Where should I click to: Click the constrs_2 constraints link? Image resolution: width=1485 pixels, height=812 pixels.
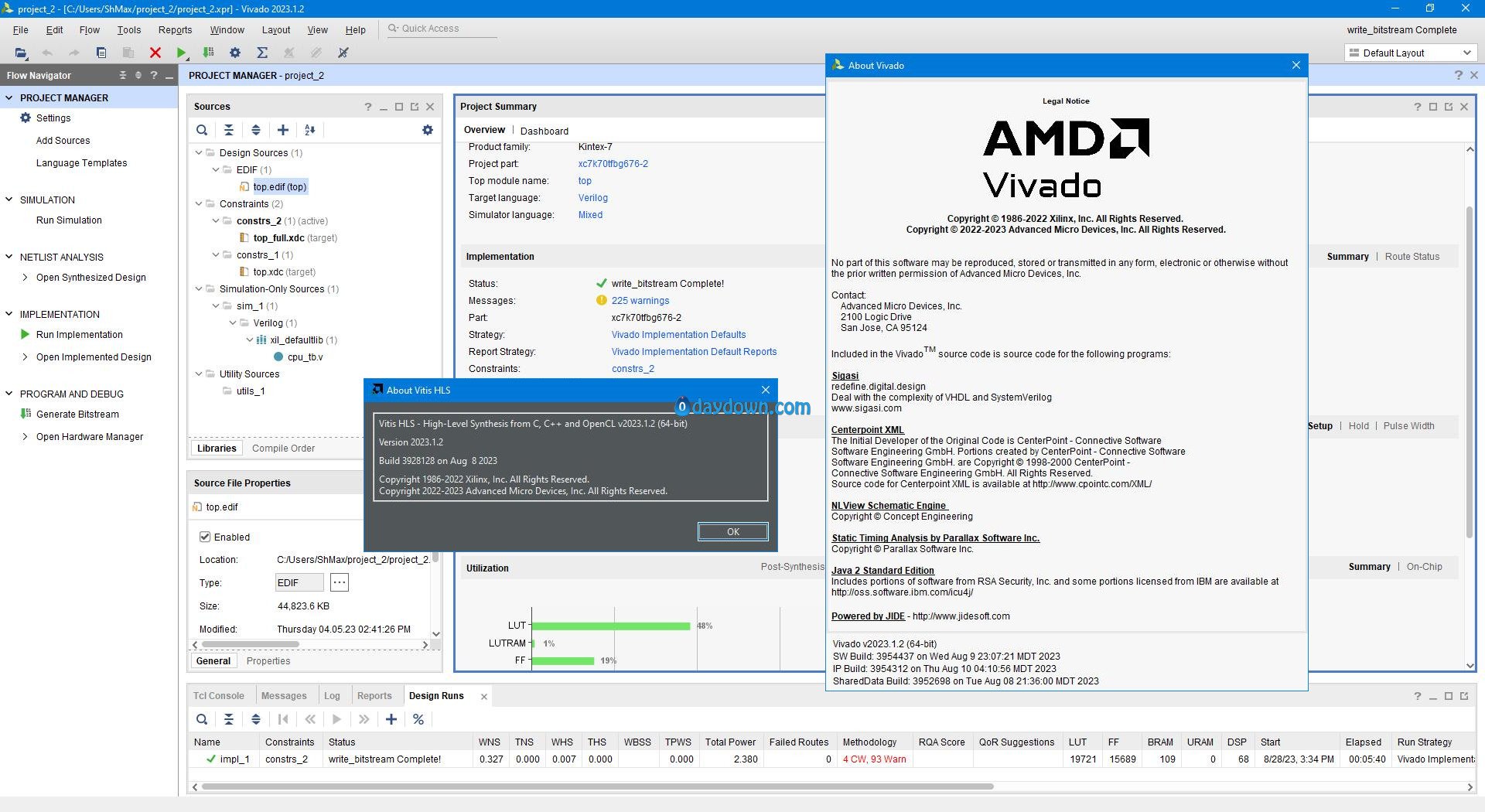tap(633, 368)
